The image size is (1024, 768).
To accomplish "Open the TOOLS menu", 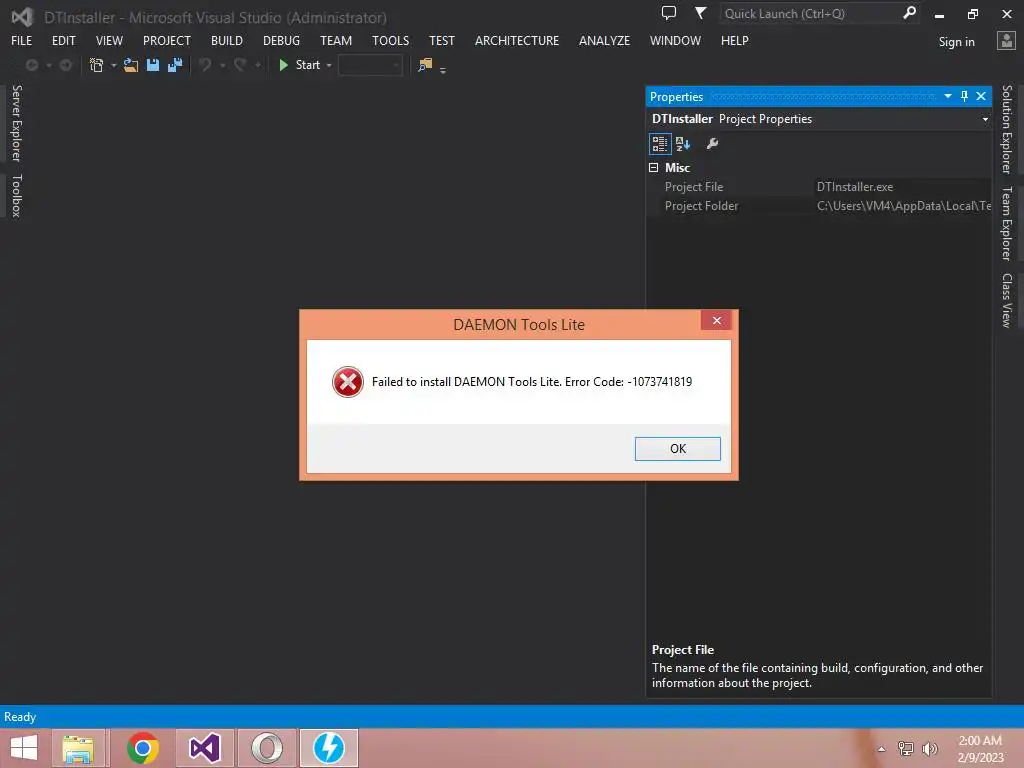I will (391, 40).
